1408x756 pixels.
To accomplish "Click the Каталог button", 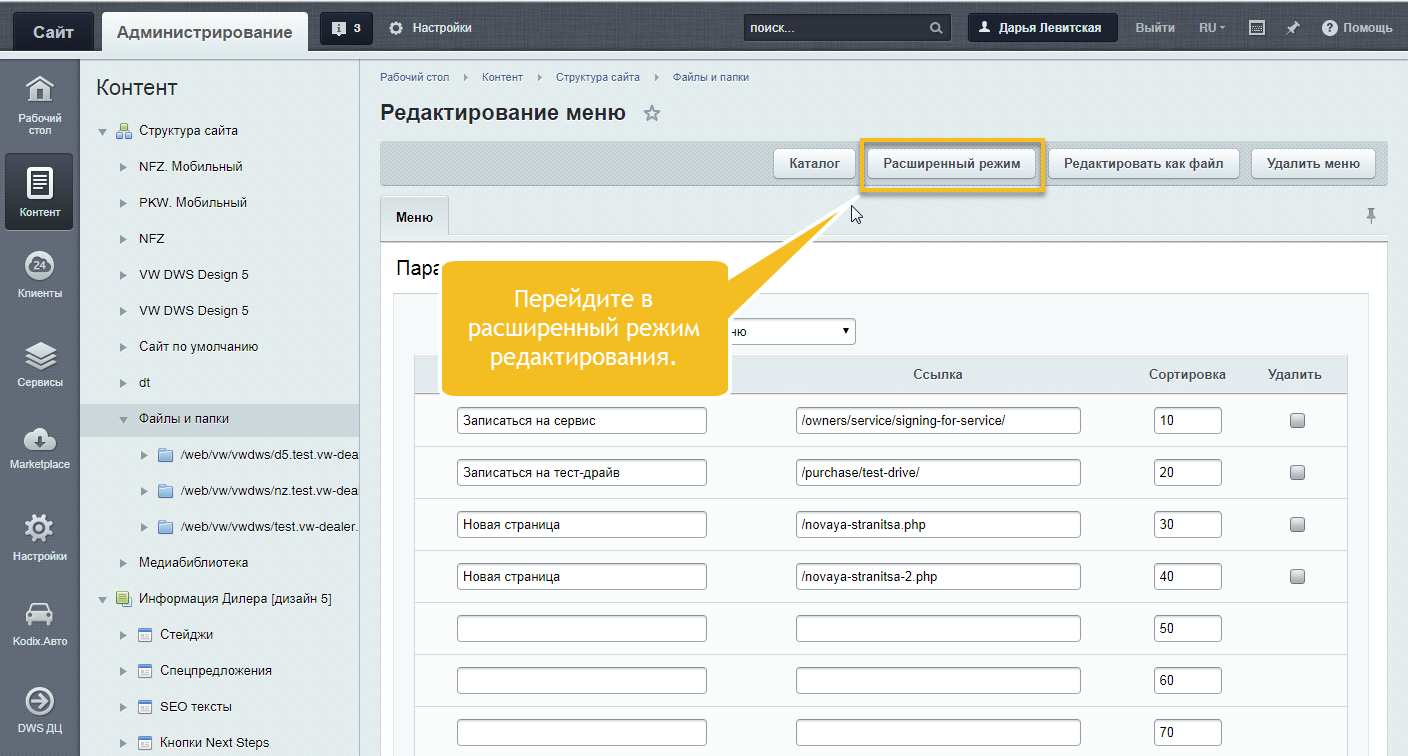I will tap(814, 164).
